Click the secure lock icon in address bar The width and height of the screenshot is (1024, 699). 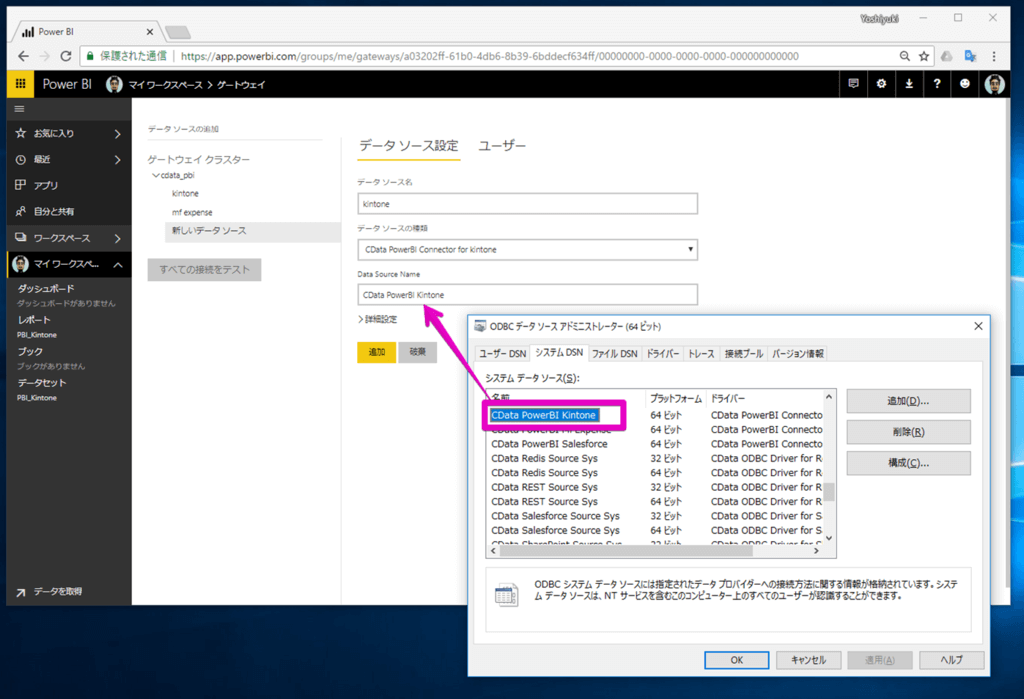point(90,56)
